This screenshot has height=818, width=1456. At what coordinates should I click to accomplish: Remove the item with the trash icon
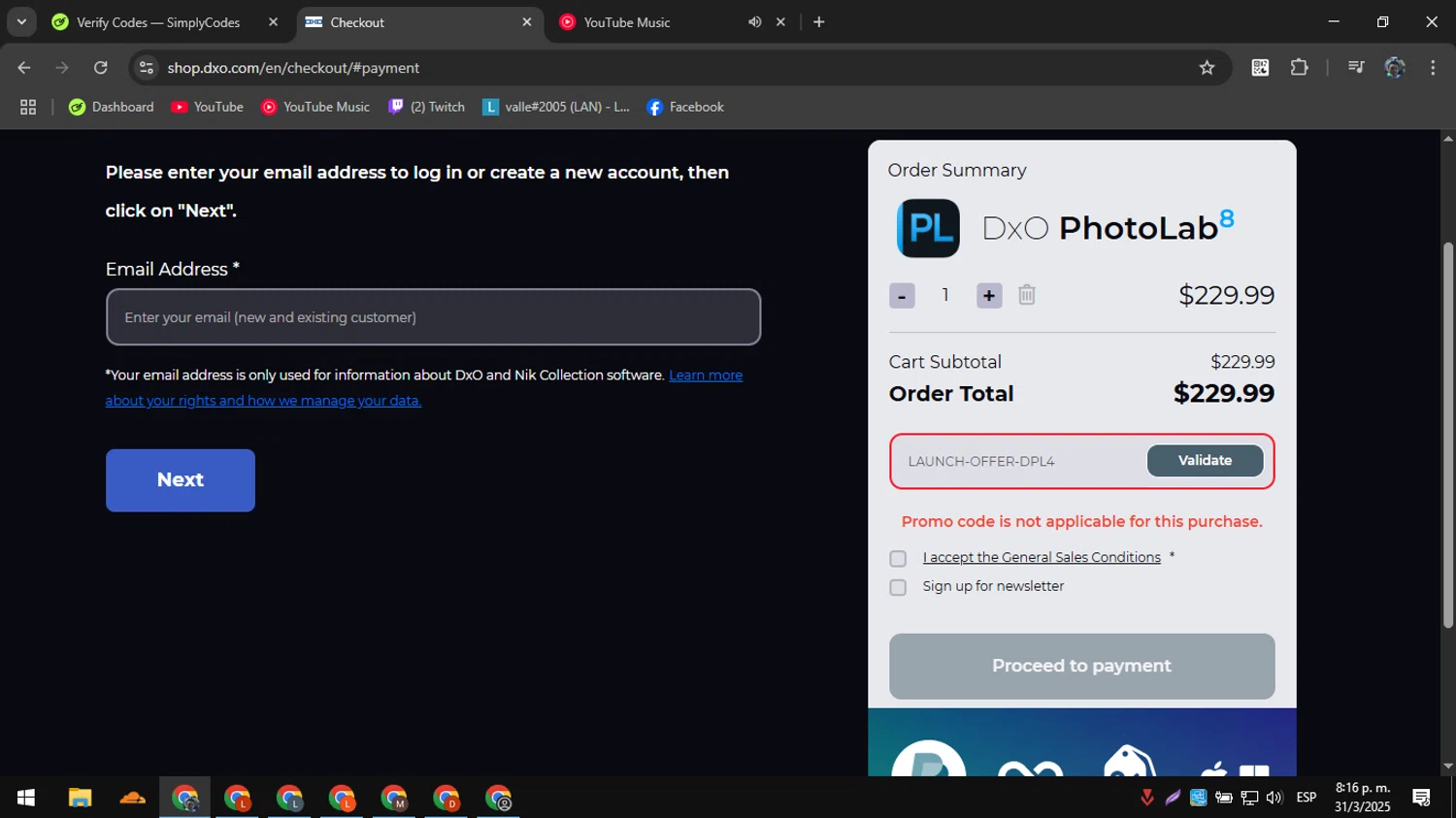click(x=1027, y=295)
